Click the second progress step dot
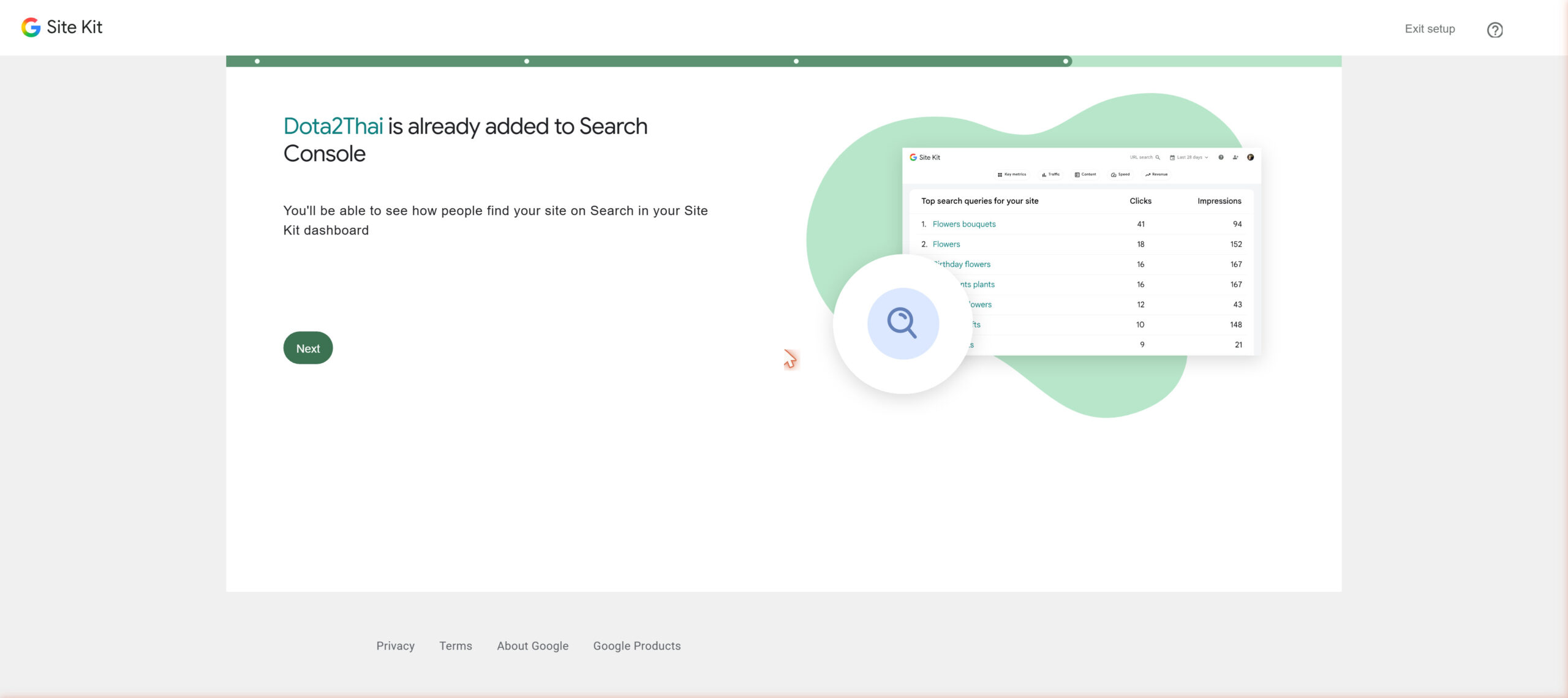The width and height of the screenshot is (1568, 698). tap(527, 61)
